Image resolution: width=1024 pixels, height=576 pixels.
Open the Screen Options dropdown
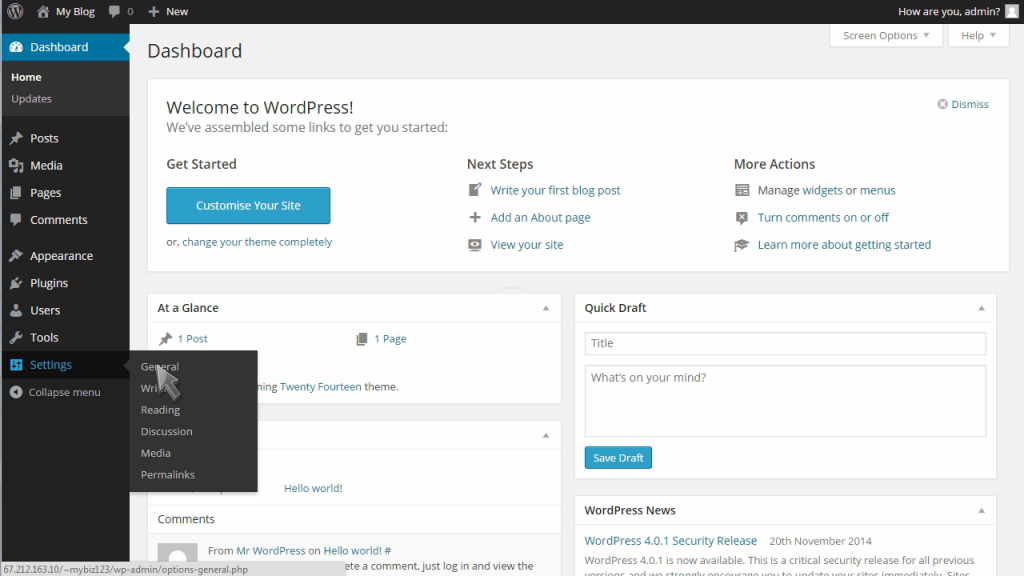pyautogui.click(x=884, y=35)
